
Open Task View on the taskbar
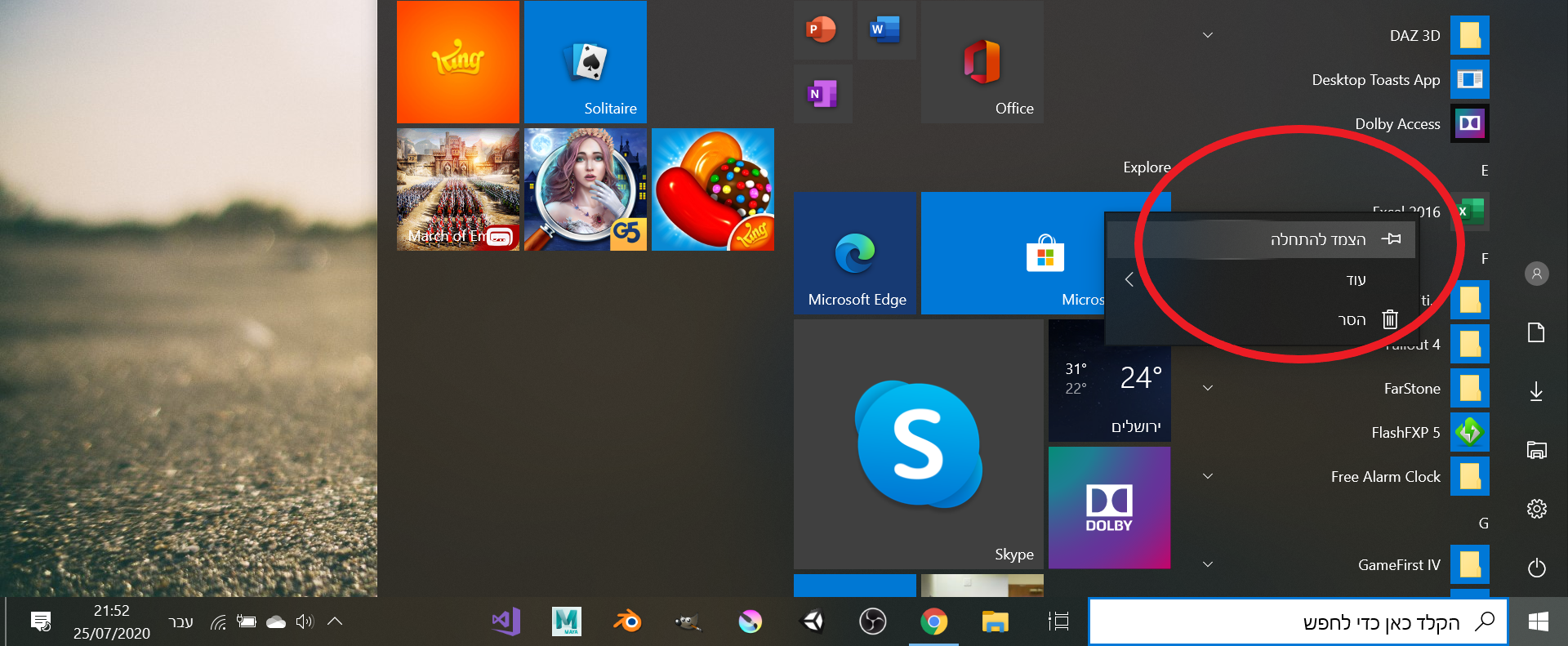click(1058, 622)
